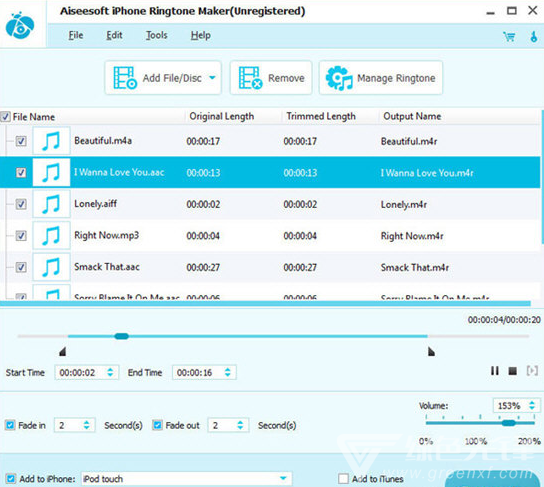Uncheck the Smack That.aac checkbox
Image resolution: width=544 pixels, height=487 pixels.
[x=21, y=267]
